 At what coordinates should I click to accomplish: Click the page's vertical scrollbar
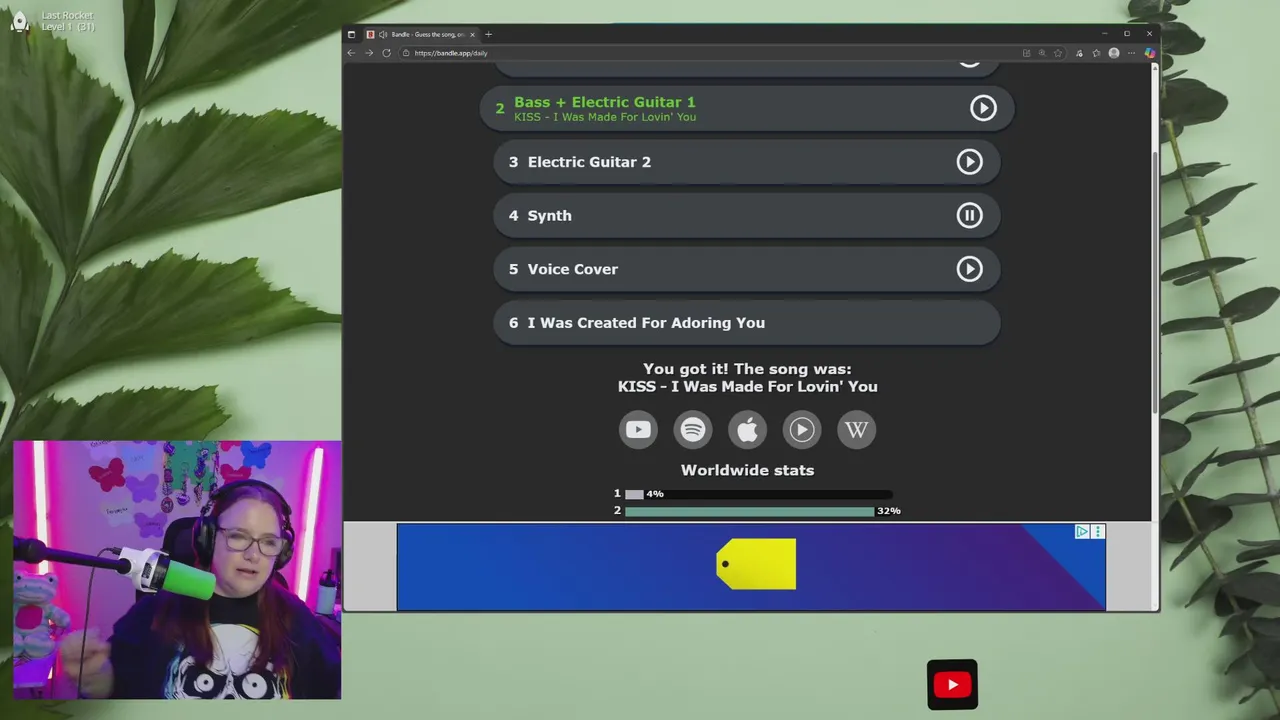click(x=1155, y=280)
